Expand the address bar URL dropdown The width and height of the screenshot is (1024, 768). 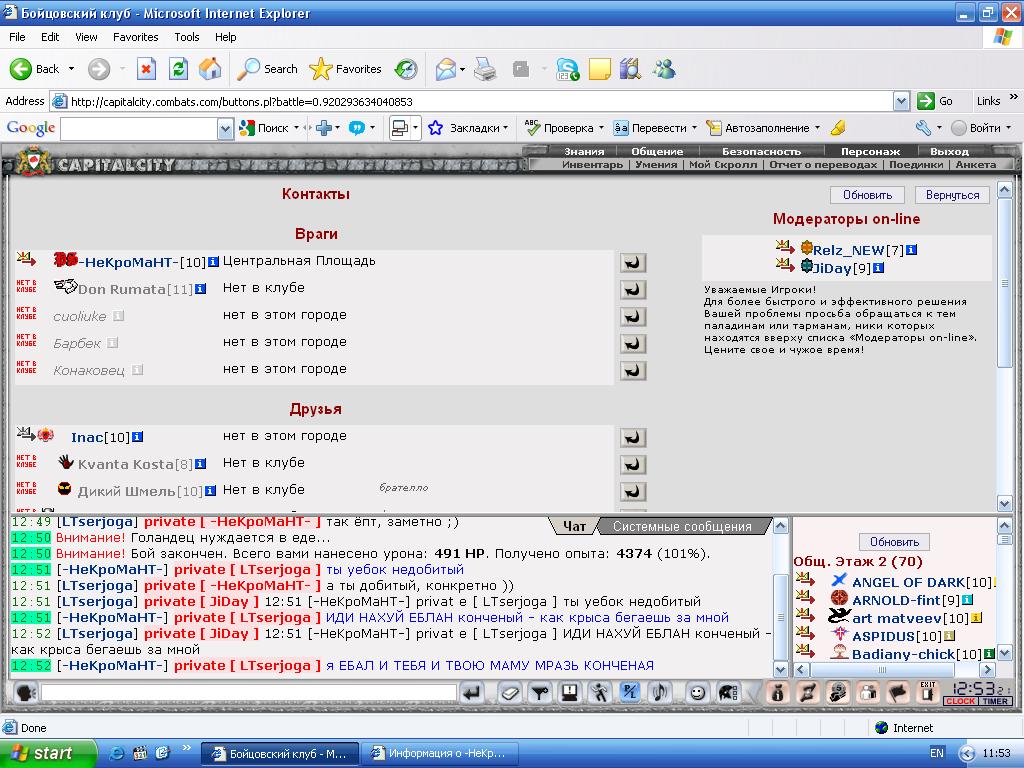(901, 101)
